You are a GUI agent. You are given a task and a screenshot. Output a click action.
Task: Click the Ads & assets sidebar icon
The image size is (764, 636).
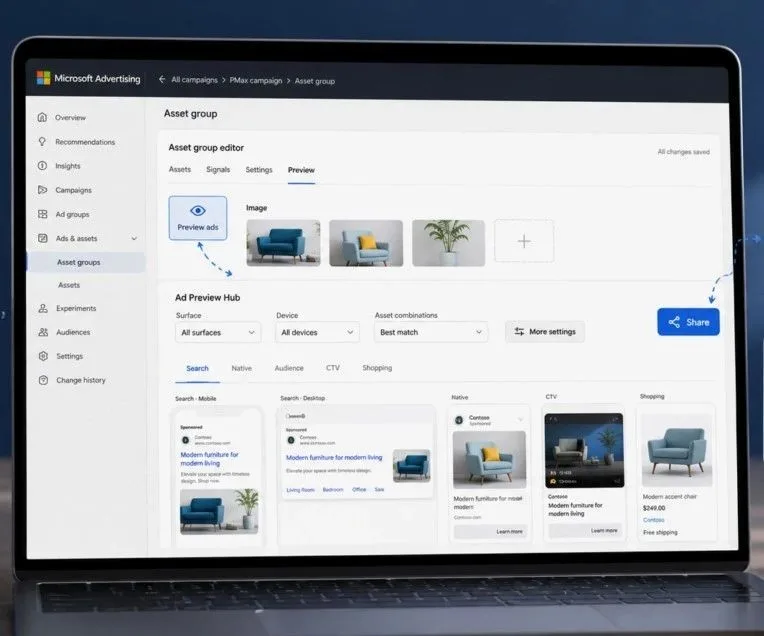(x=43, y=238)
